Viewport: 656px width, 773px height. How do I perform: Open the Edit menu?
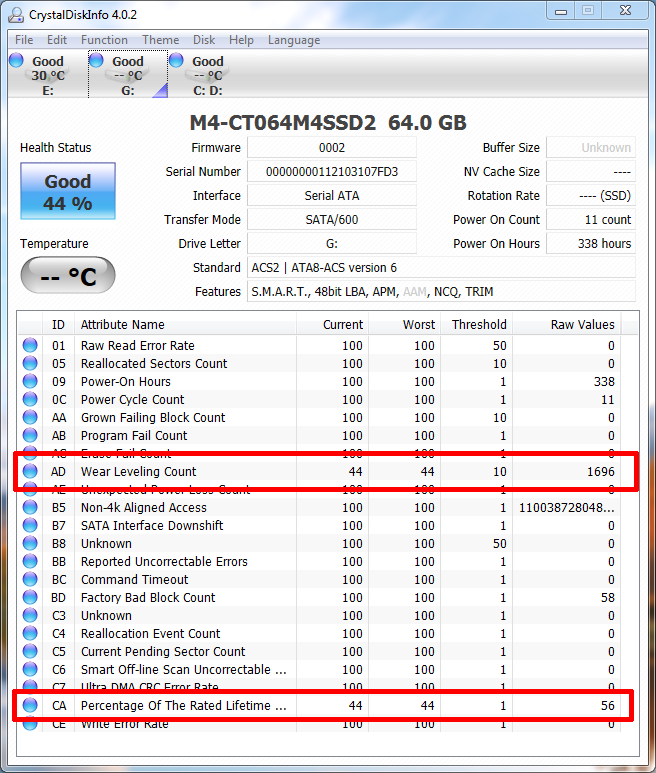pyautogui.click(x=57, y=40)
